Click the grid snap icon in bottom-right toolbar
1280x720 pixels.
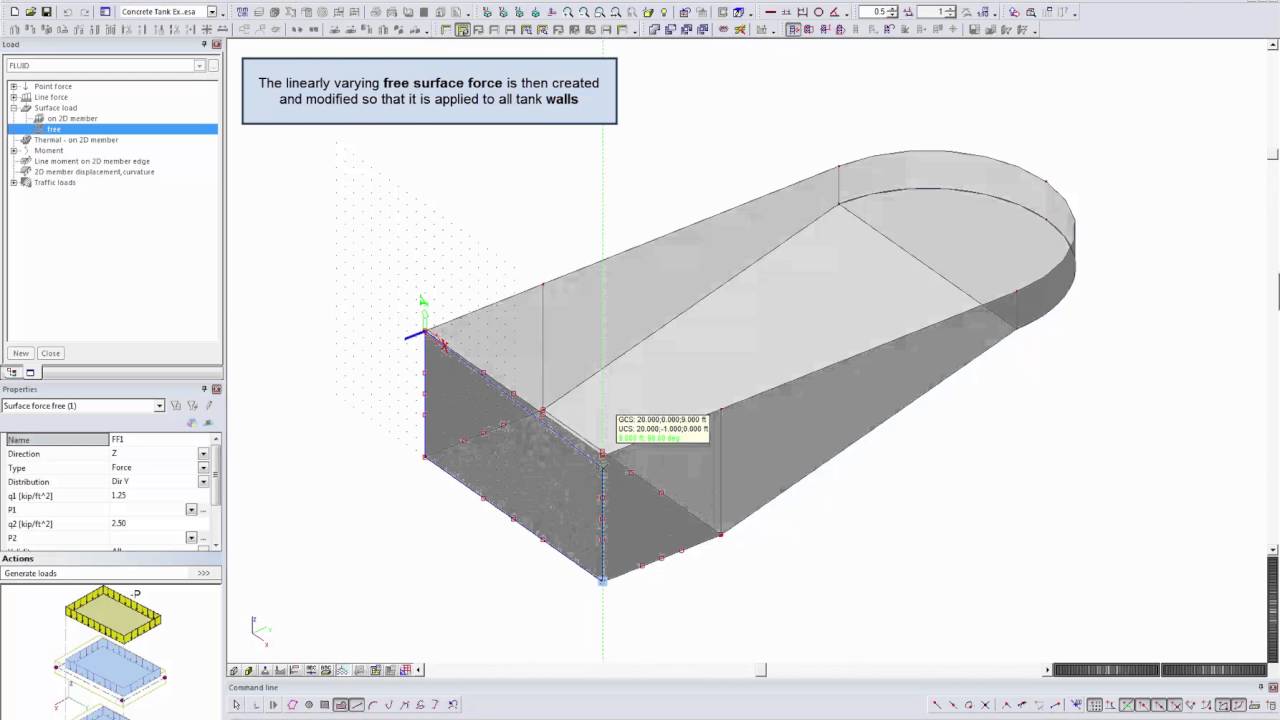[x=1095, y=705]
